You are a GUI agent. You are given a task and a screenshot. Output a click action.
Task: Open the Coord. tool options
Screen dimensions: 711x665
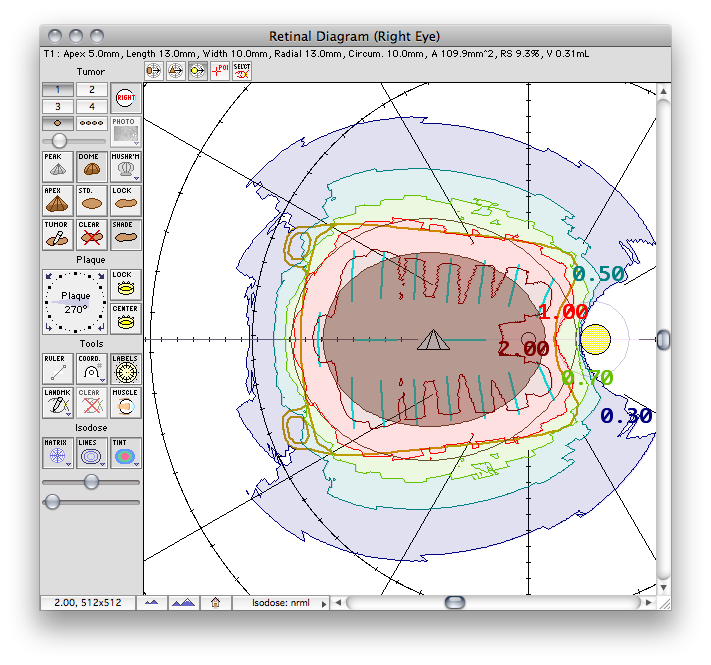click(x=92, y=368)
